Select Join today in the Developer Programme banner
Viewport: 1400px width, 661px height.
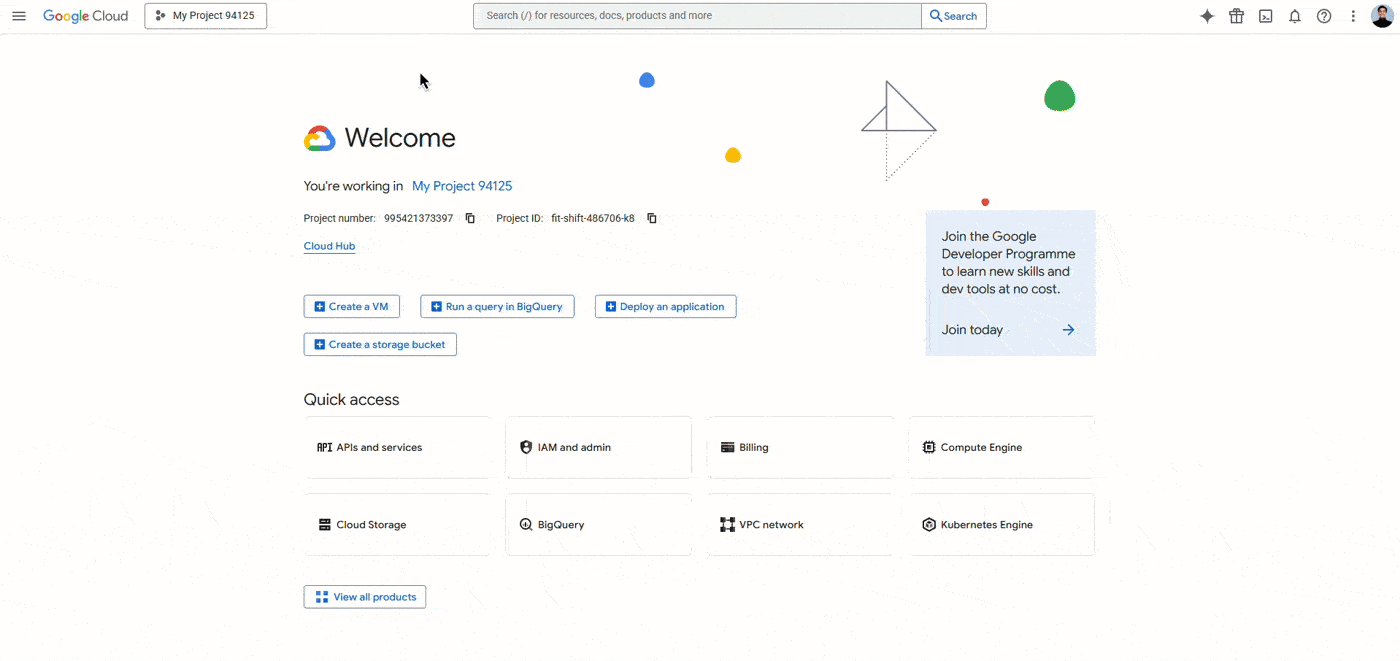tap(971, 329)
